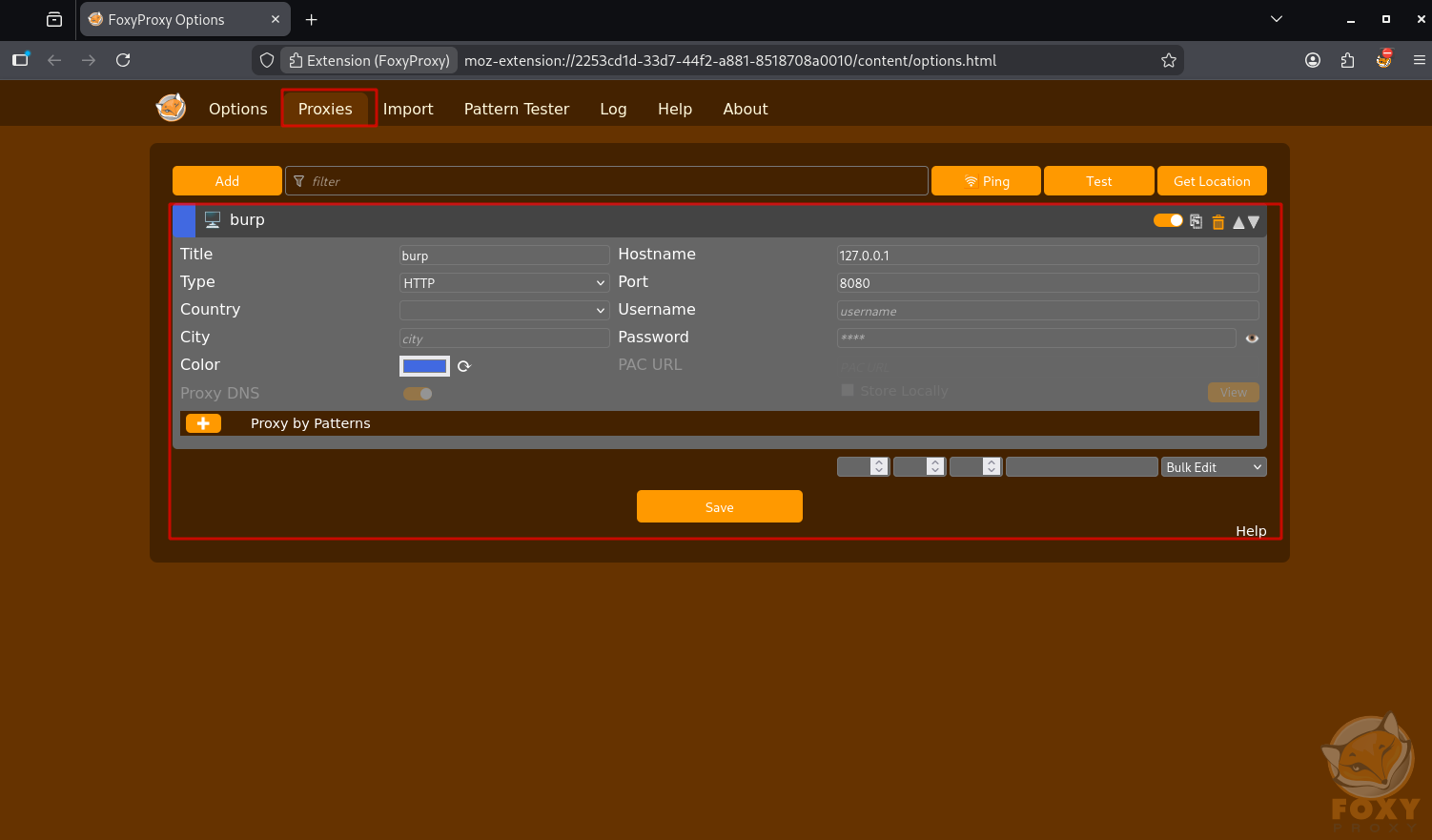Click the second number stepper below proxy

(x=919, y=466)
